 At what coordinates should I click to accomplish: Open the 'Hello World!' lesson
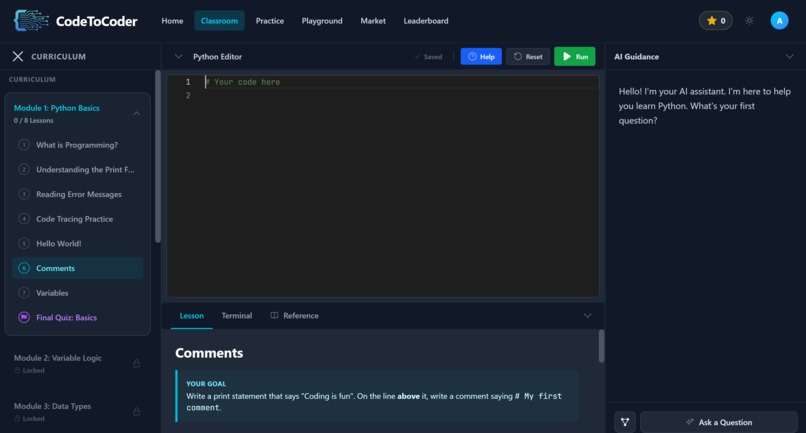tap(78, 244)
